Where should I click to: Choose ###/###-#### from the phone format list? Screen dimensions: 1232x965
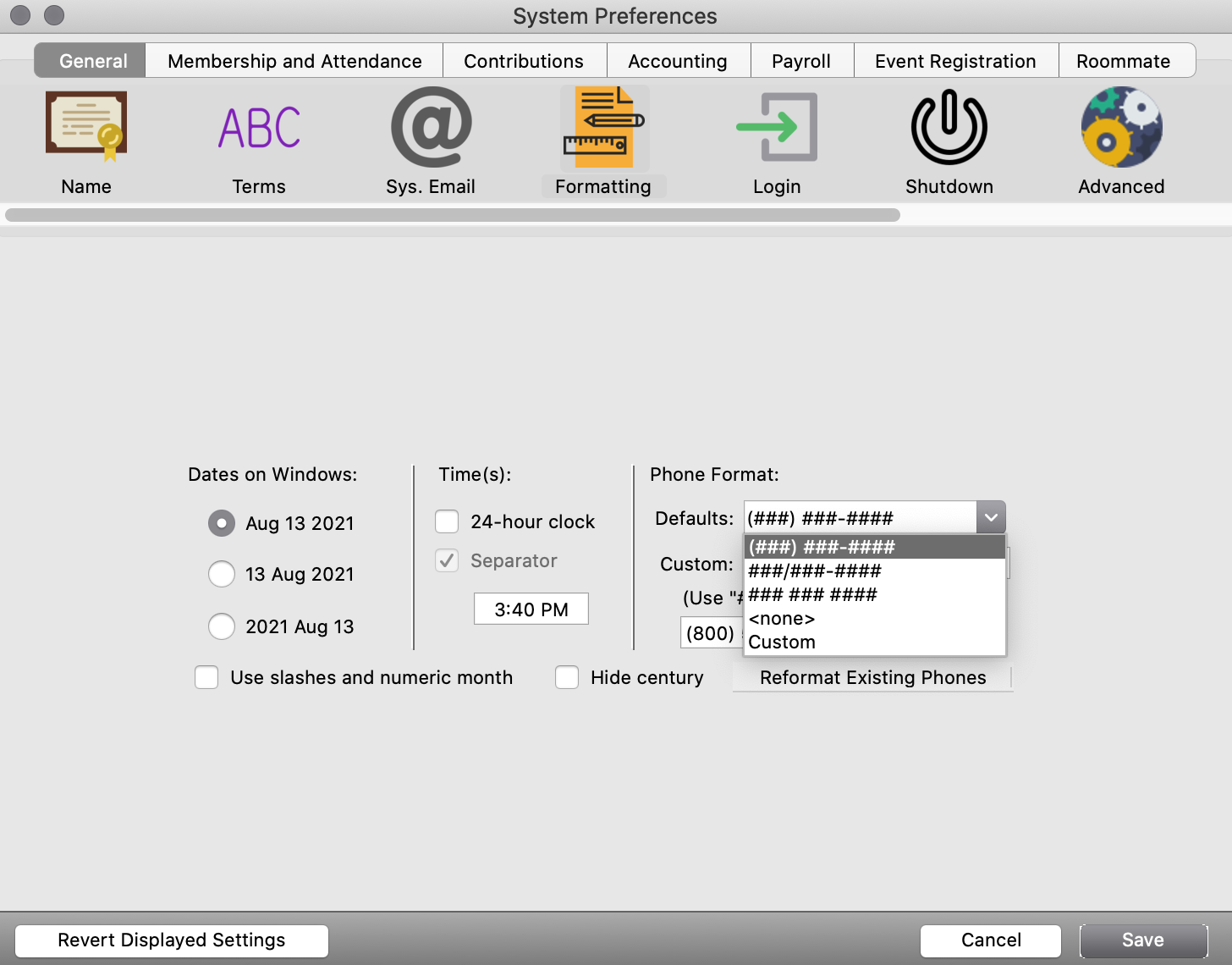pos(815,571)
